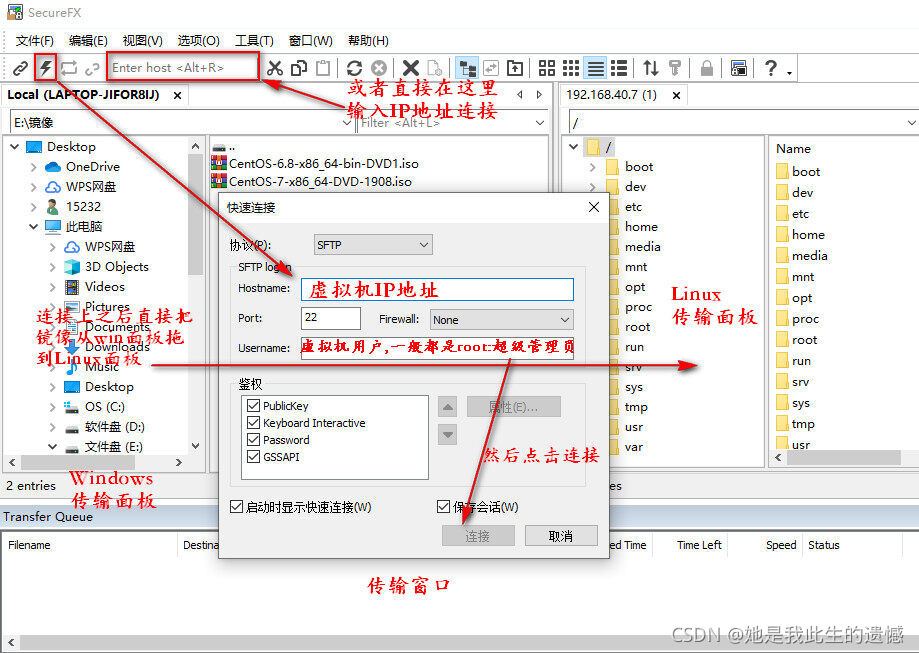919x653 pixels.
Task: Refresh the file listing via toolbar icon
Action: (354, 68)
